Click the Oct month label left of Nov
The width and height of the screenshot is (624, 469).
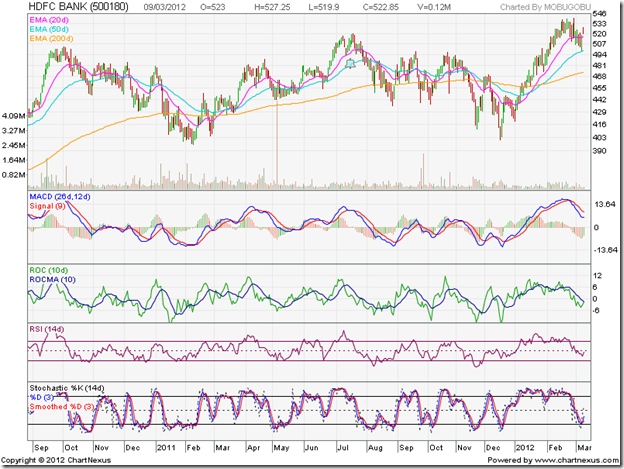pyautogui.click(x=71, y=448)
